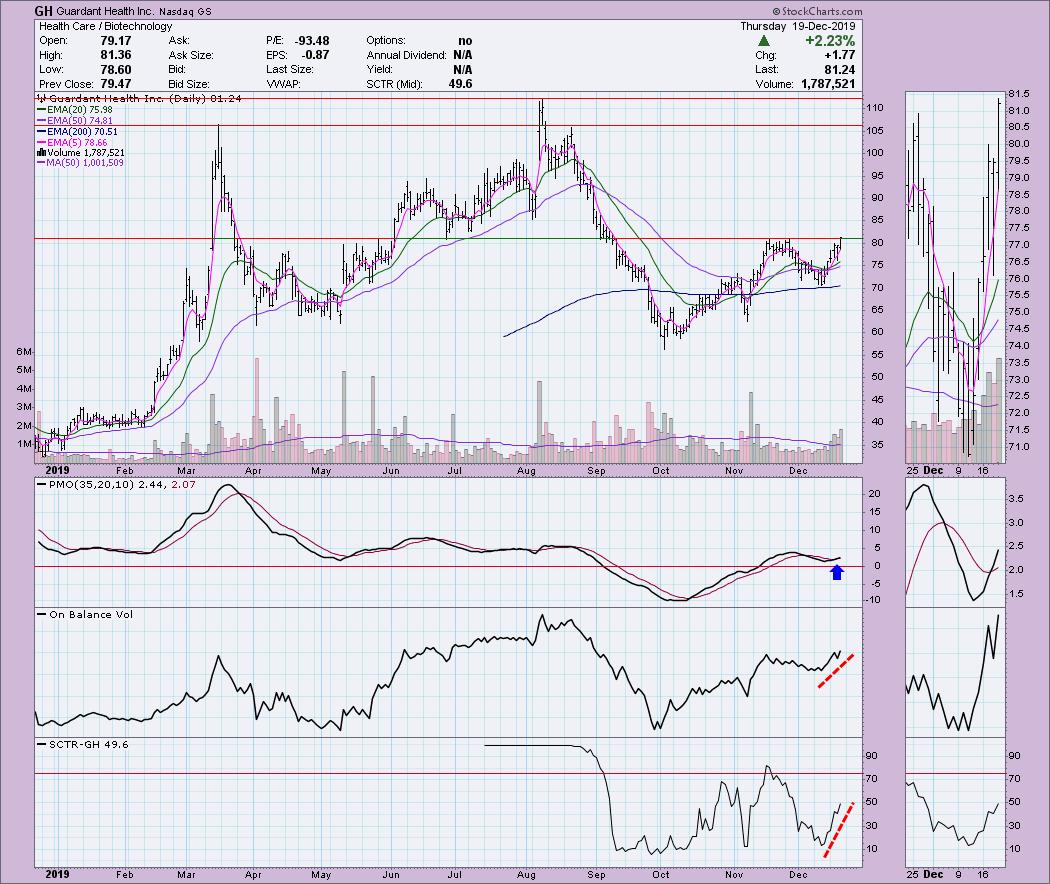The height and width of the screenshot is (884, 1050).
Task: Click the +2.23% percent change
Action: [x=830, y=41]
